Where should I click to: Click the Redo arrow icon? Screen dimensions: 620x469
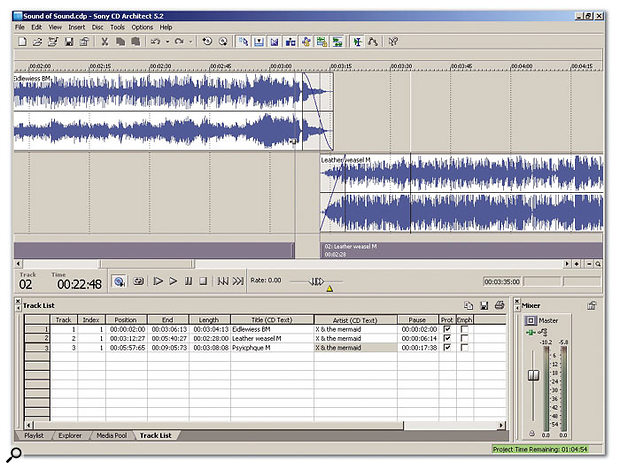coord(179,42)
